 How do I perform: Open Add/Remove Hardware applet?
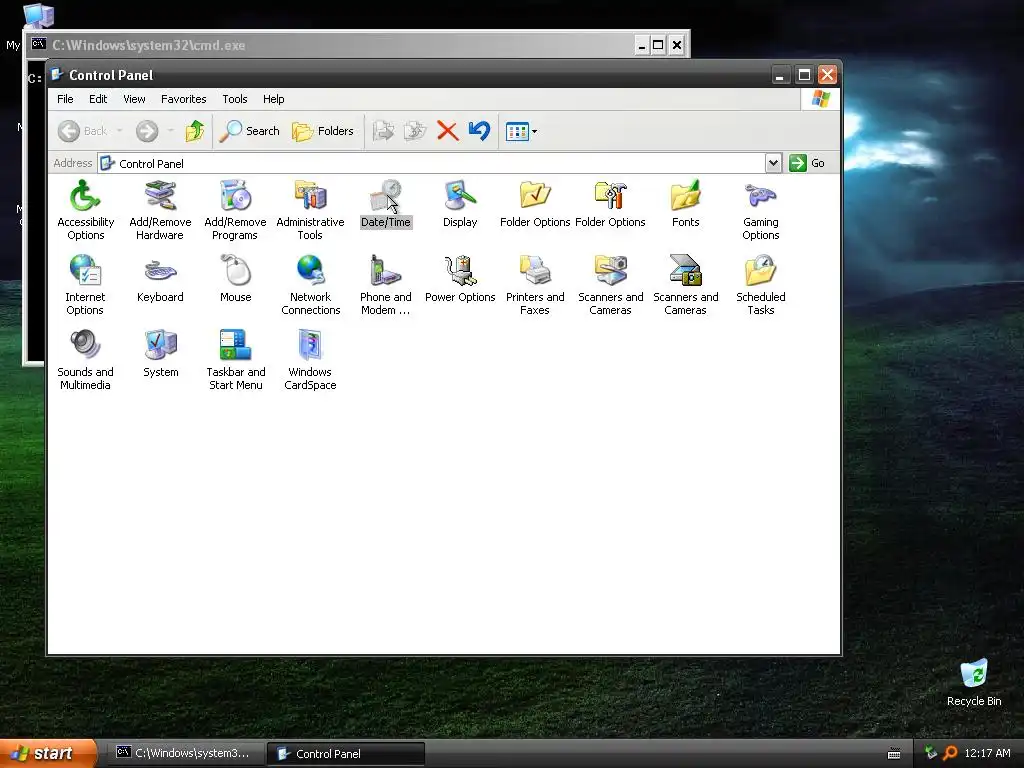[160, 210]
